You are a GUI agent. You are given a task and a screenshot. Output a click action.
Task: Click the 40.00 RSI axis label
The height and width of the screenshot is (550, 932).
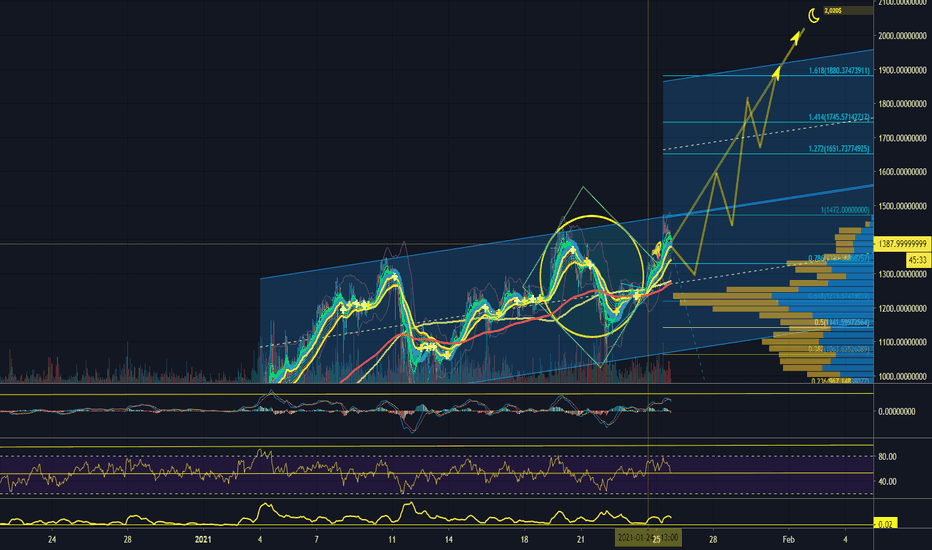point(887,482)
